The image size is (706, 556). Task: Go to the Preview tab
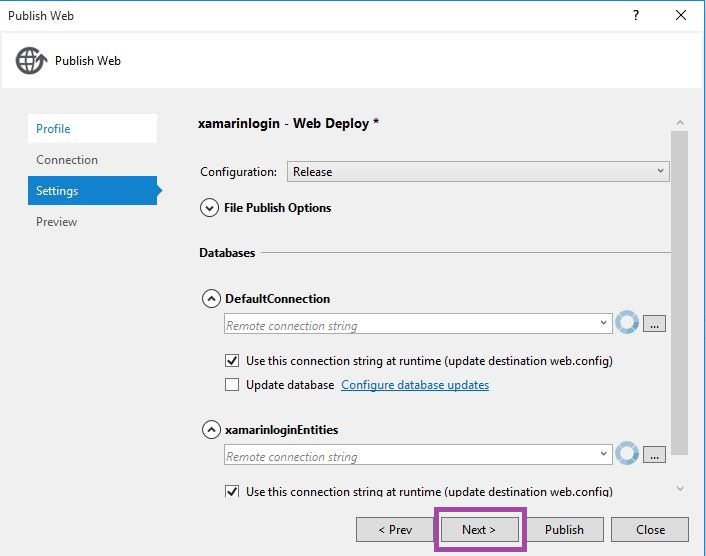92,222
